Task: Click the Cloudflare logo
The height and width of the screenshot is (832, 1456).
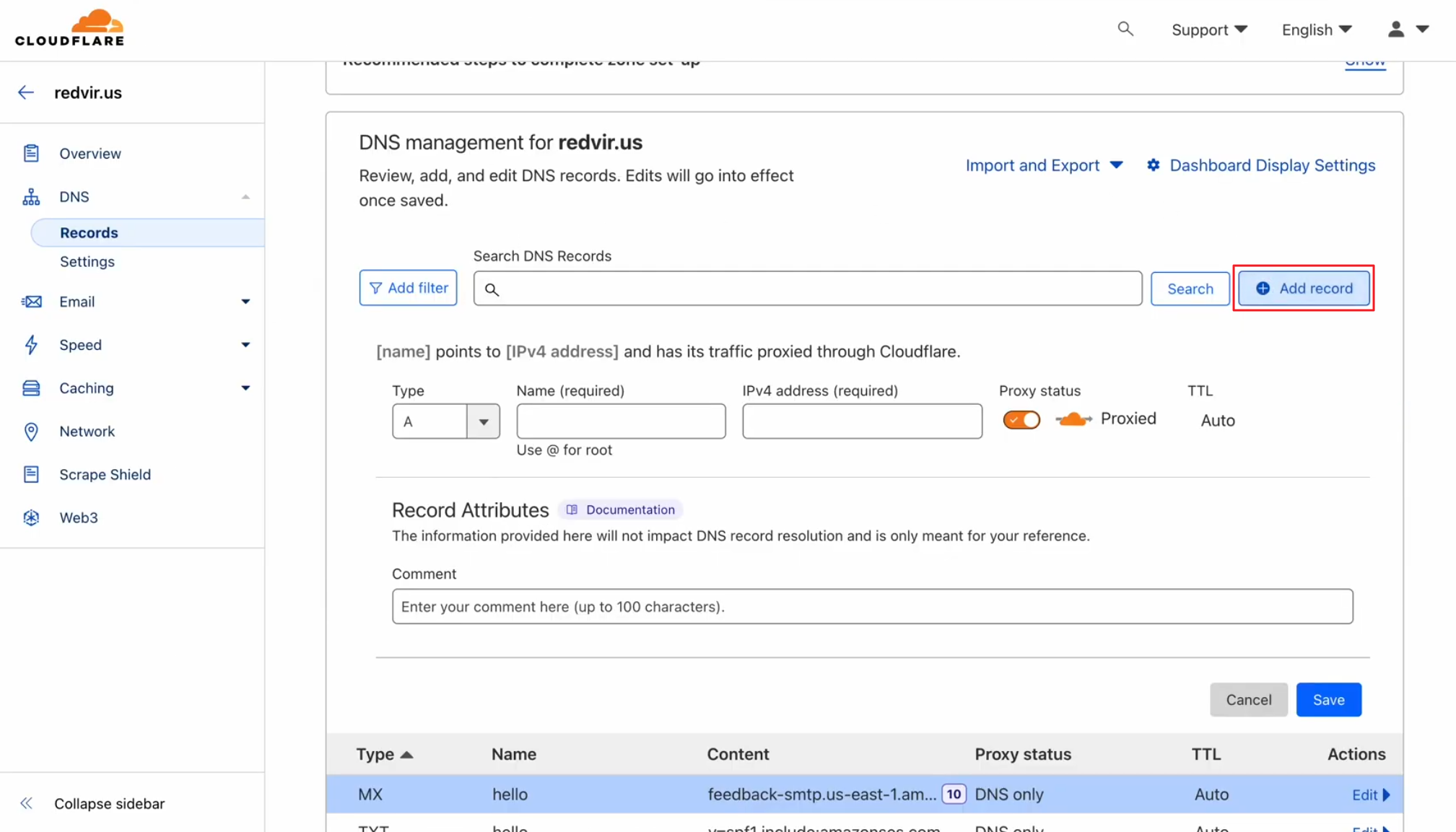Action: click(69, 29)
